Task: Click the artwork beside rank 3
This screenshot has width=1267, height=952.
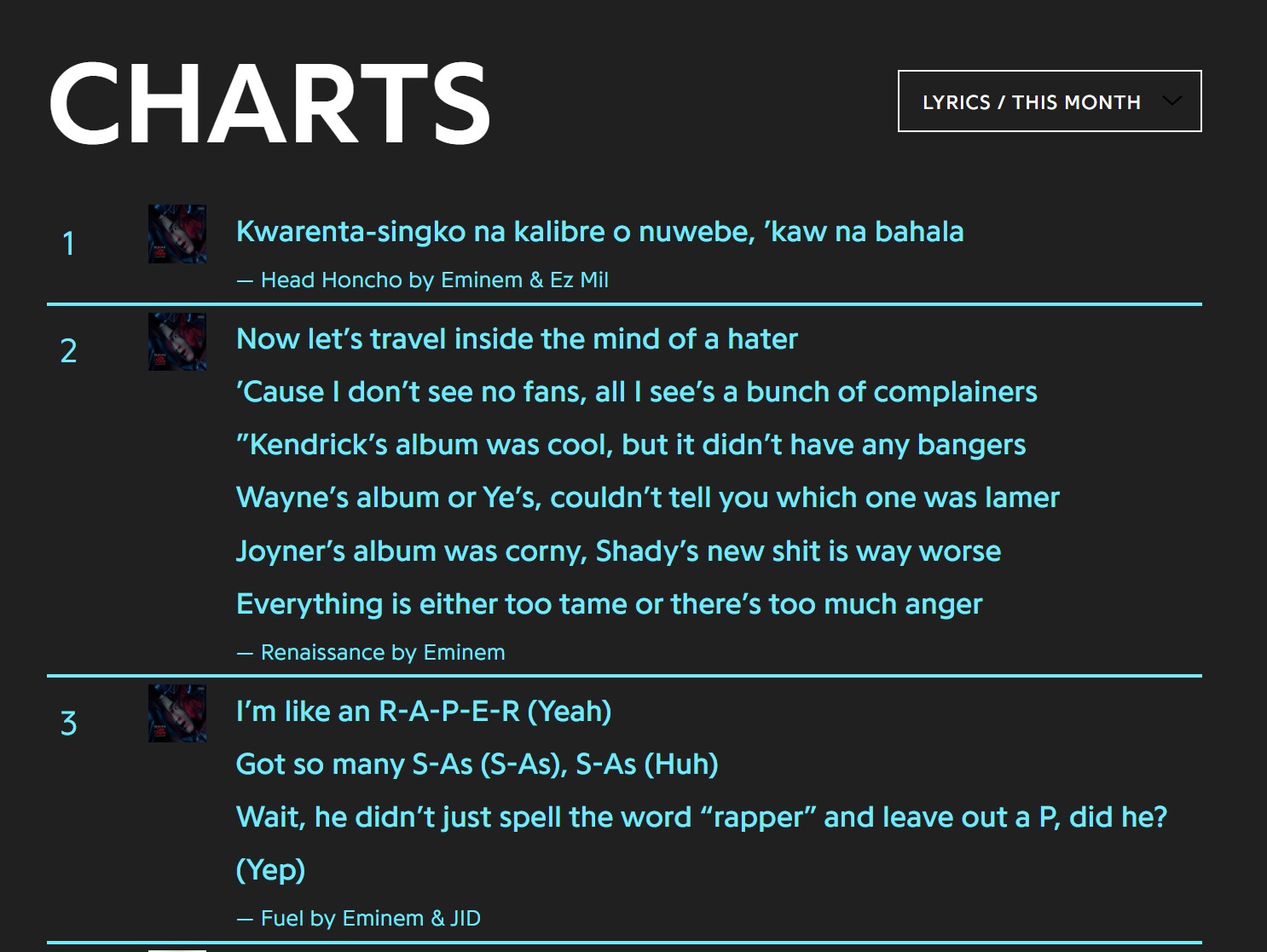Action: (x=177, y=713)
